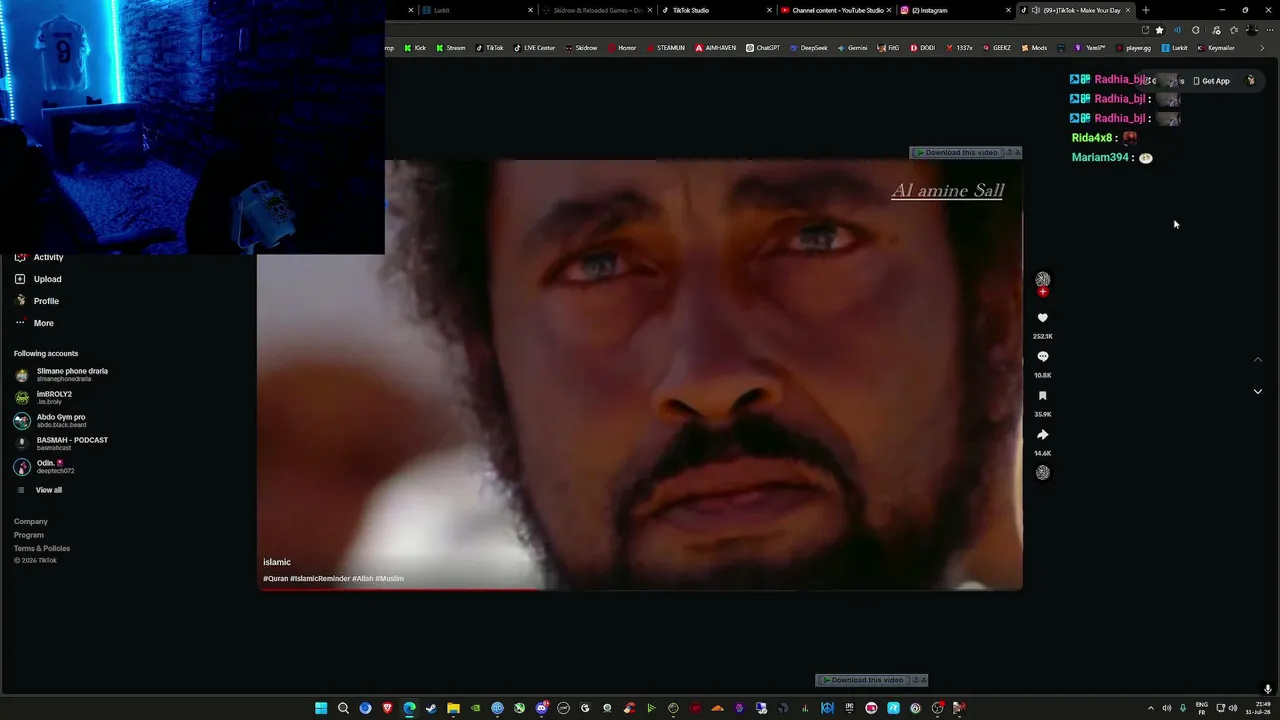Open the ChatGPT bookmark
This screenshot has height=720, width=1280.
tap(762, 48)
